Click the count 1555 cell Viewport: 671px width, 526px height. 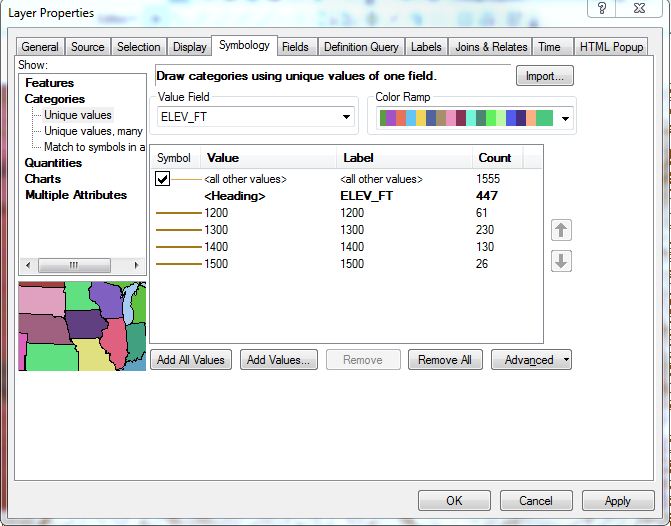[x=488, y=179]
